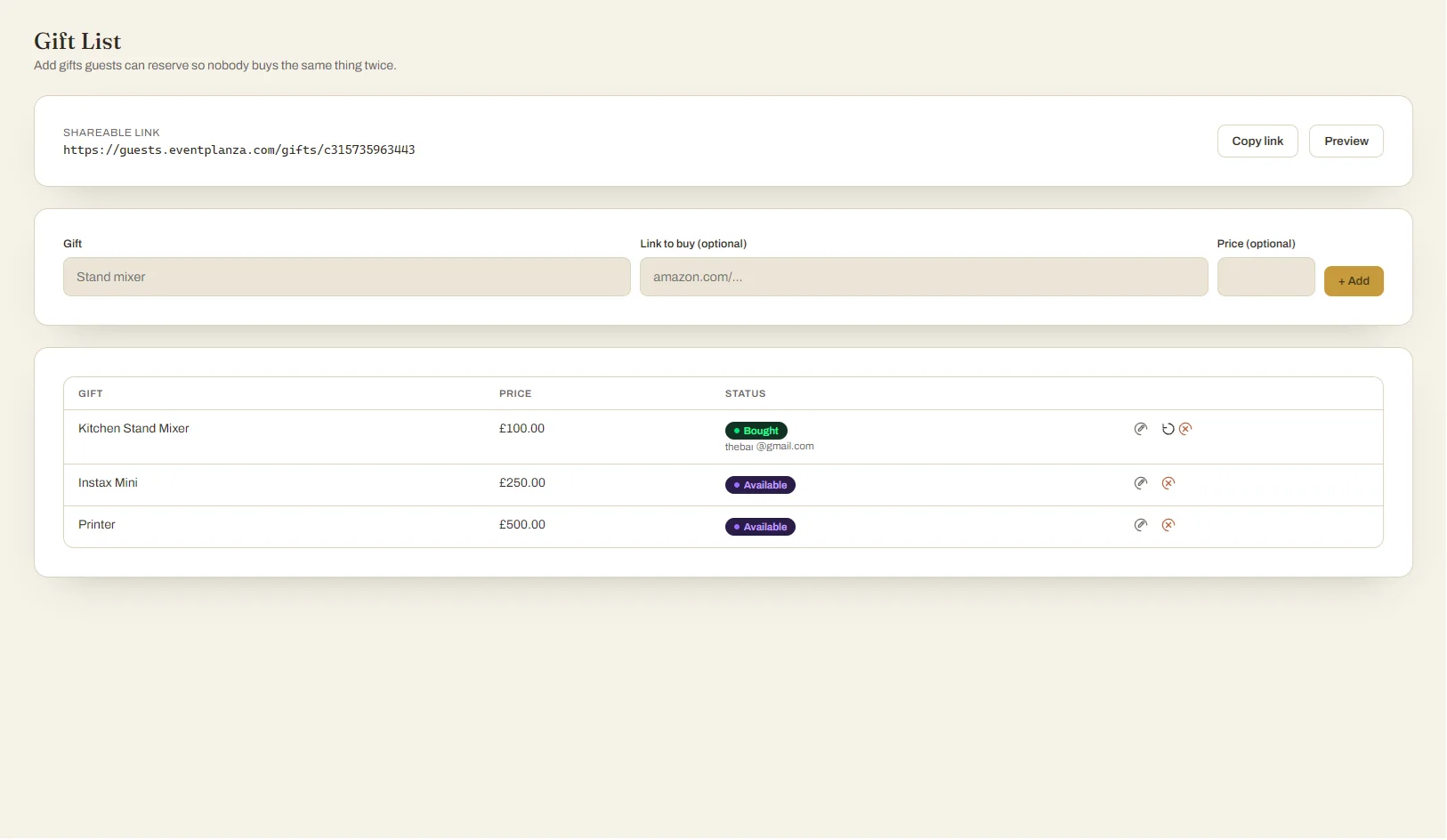Click the STATUS column header
The image size is (1447, 840).
(x=746, y=393)
